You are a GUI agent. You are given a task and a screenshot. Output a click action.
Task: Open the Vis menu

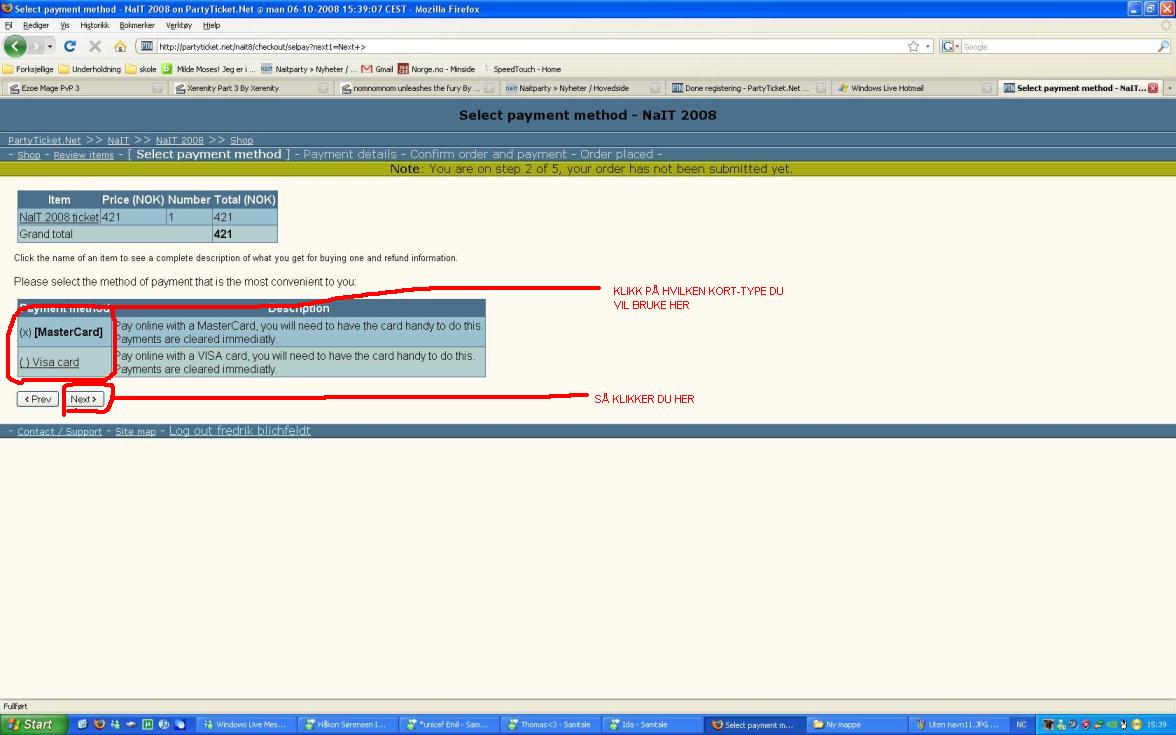click(x=64, y=26)
